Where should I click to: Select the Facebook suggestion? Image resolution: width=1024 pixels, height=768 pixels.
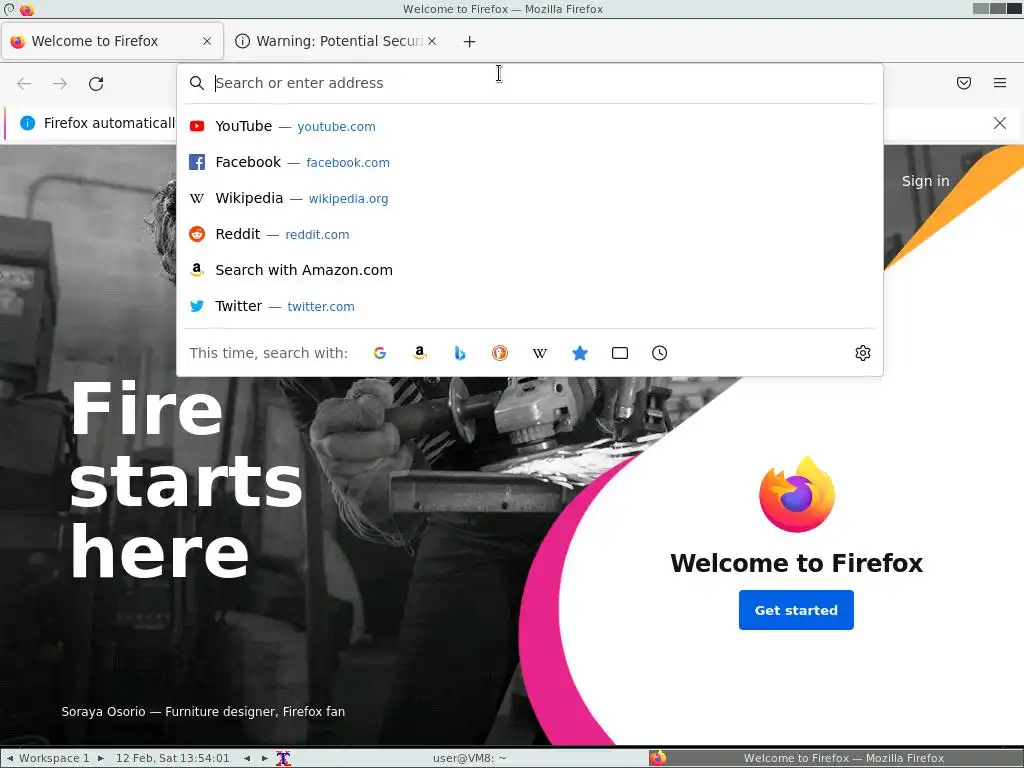pos(530,162)
